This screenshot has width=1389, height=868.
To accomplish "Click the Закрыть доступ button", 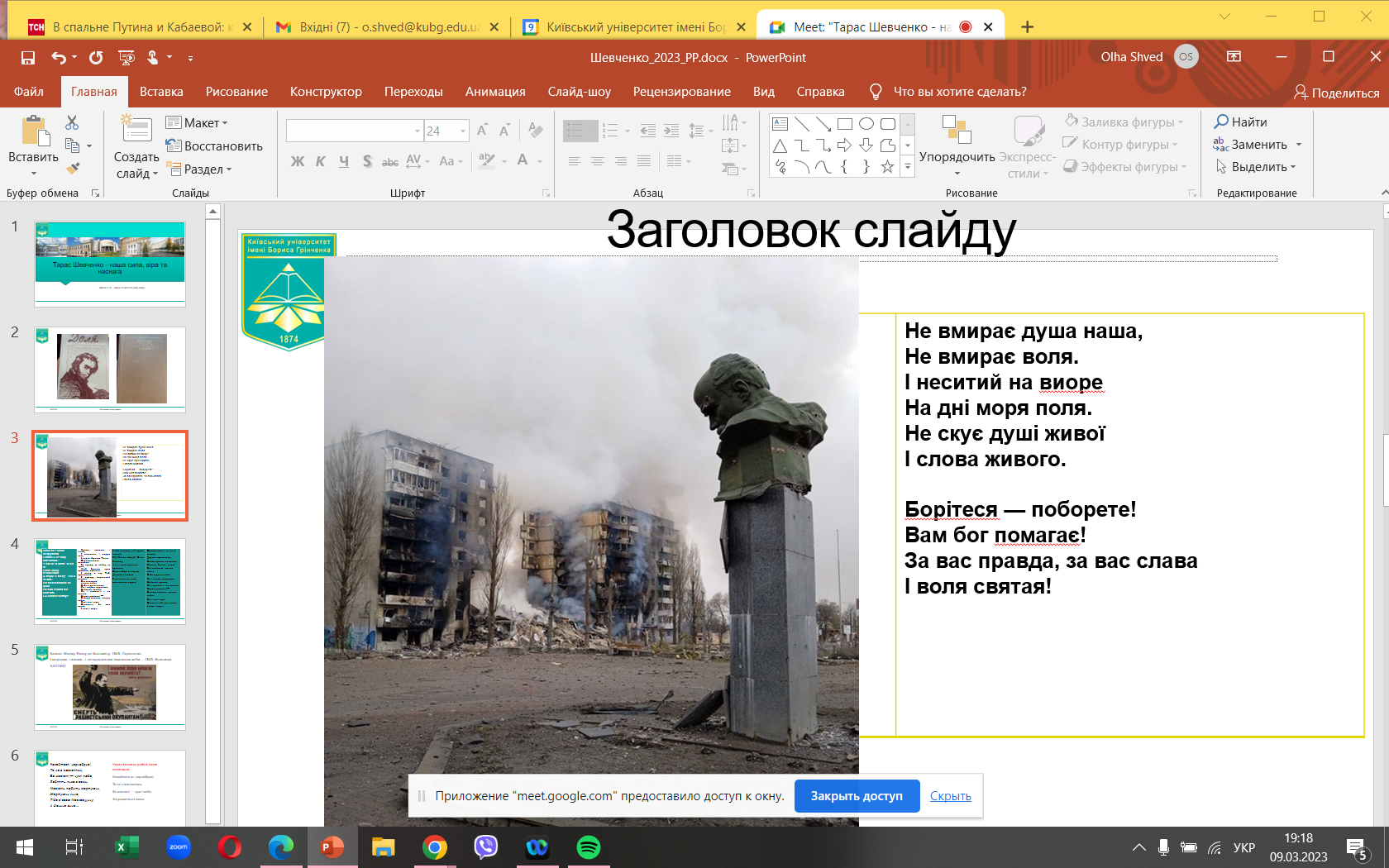I will (856, 796).
